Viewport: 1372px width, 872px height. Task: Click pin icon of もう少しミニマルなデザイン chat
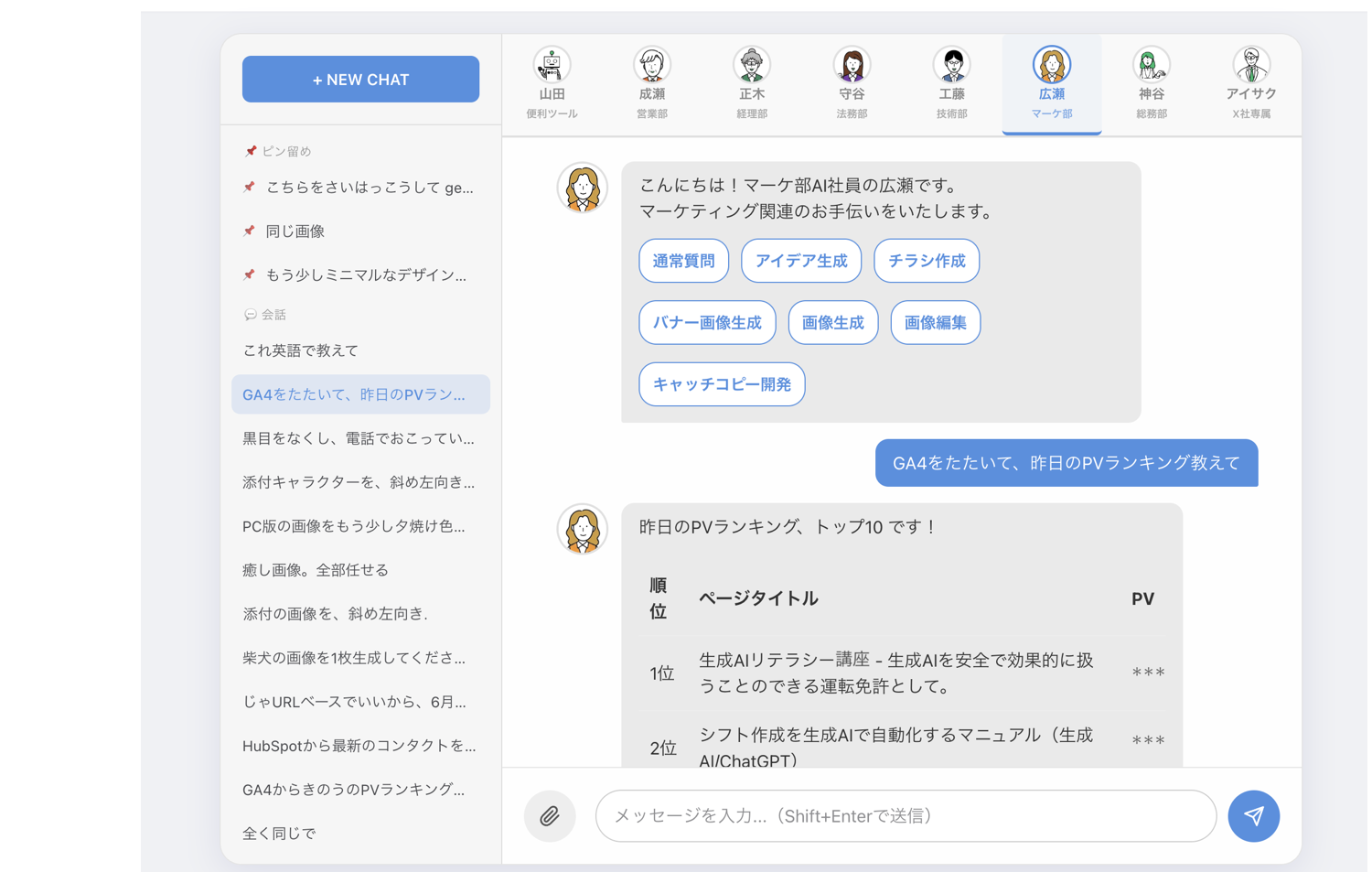[x=249, y=275]
